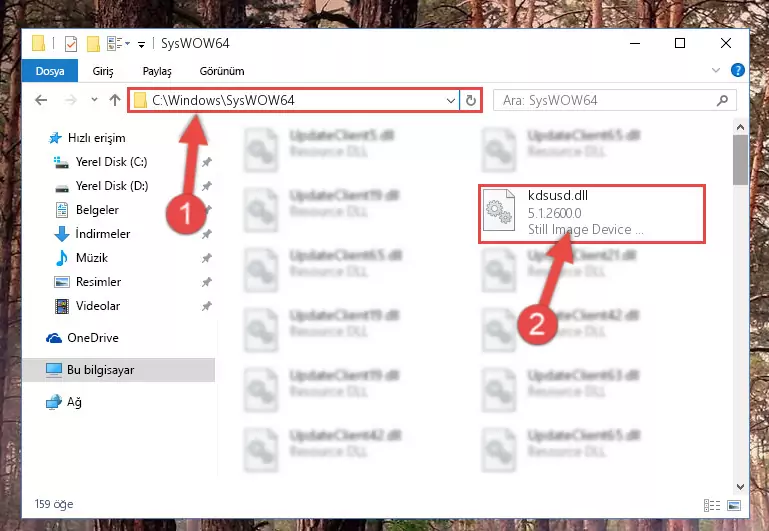Image resolution: width=769 pixels, height=531 pixels.
Task: Click the search magnifier icon
Action: [x=722, y=101]
